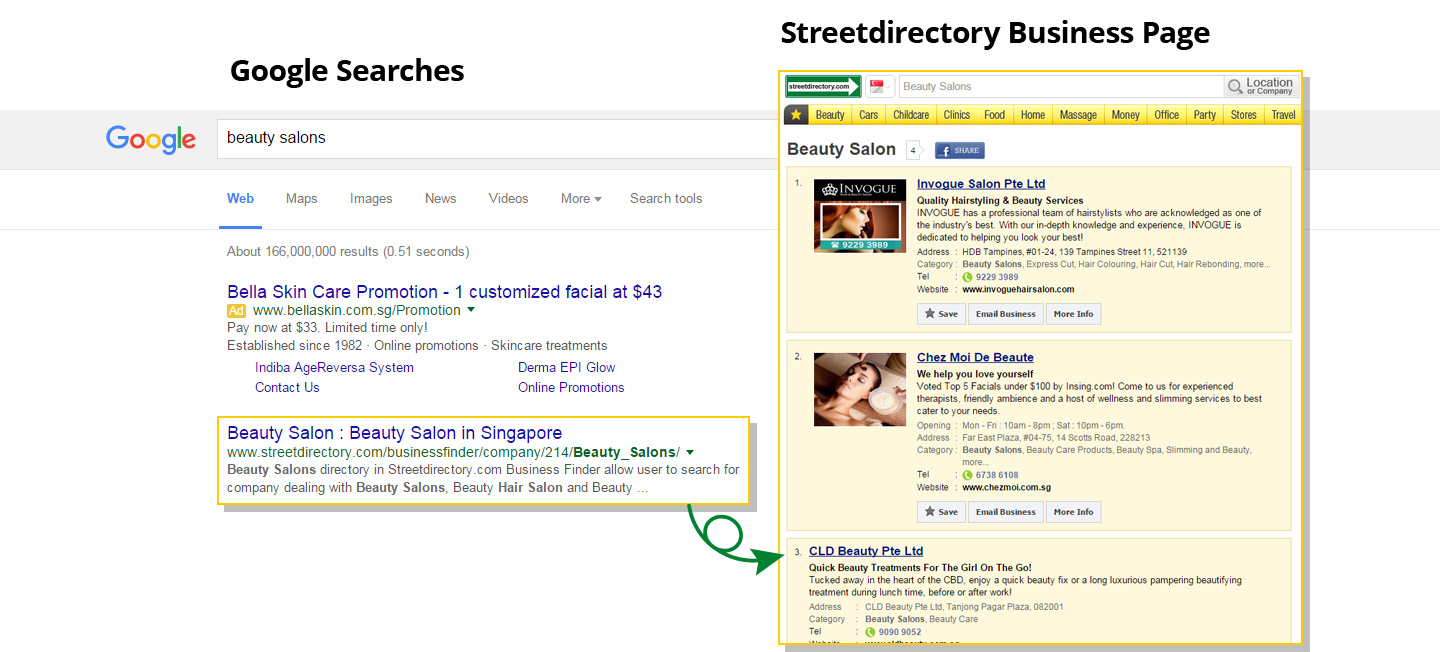The width and height of the screenshot is (1440, 652).
Task: Click the Streetdirectory Beauty Salons search field
Action: pyautogui.click(x=1061, y=87)
